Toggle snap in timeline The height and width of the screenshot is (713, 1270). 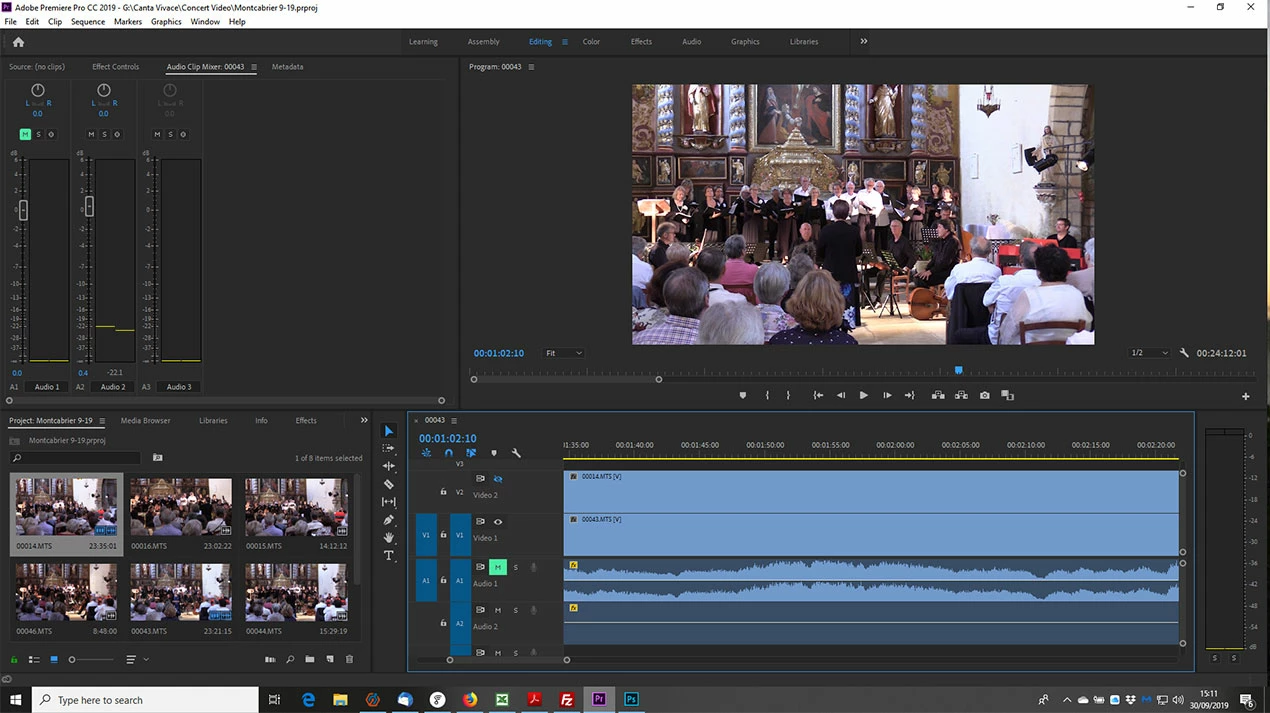[x=449, y=453]
